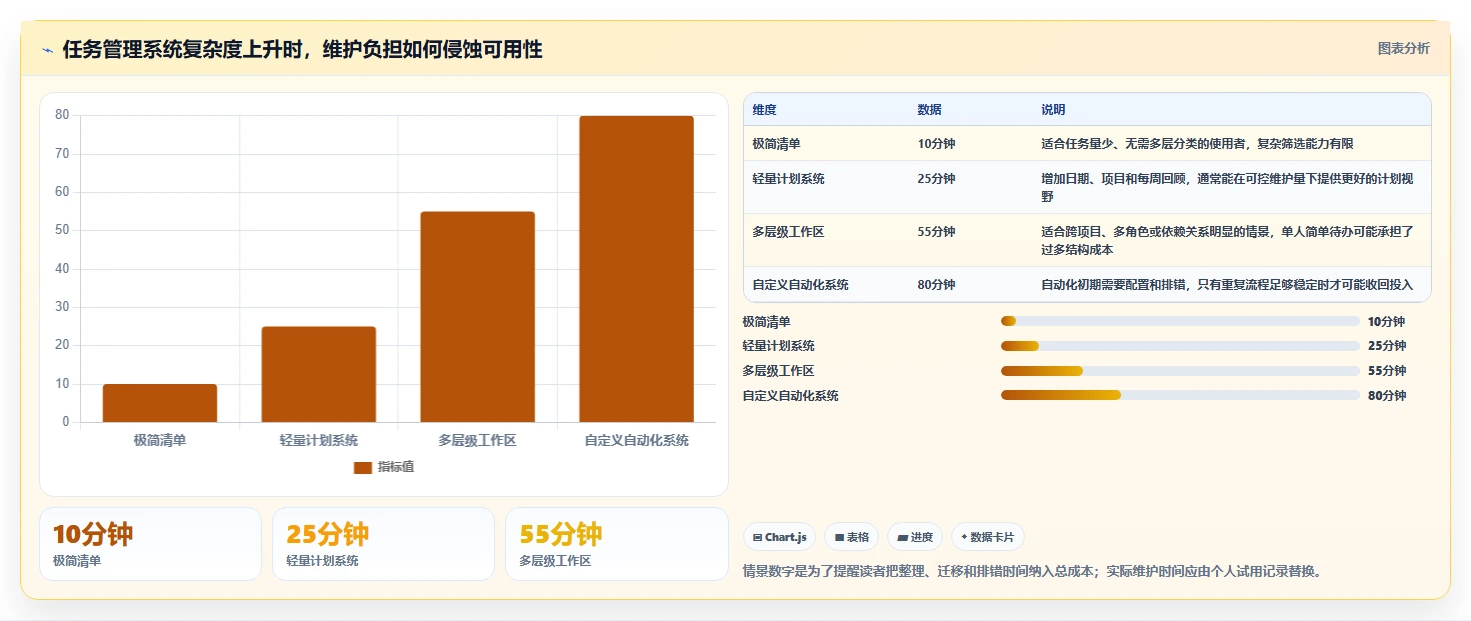This screenshot has height=621, width=1471.
Task: Click the 25分钟 table cell
Action: pos(936,179)
